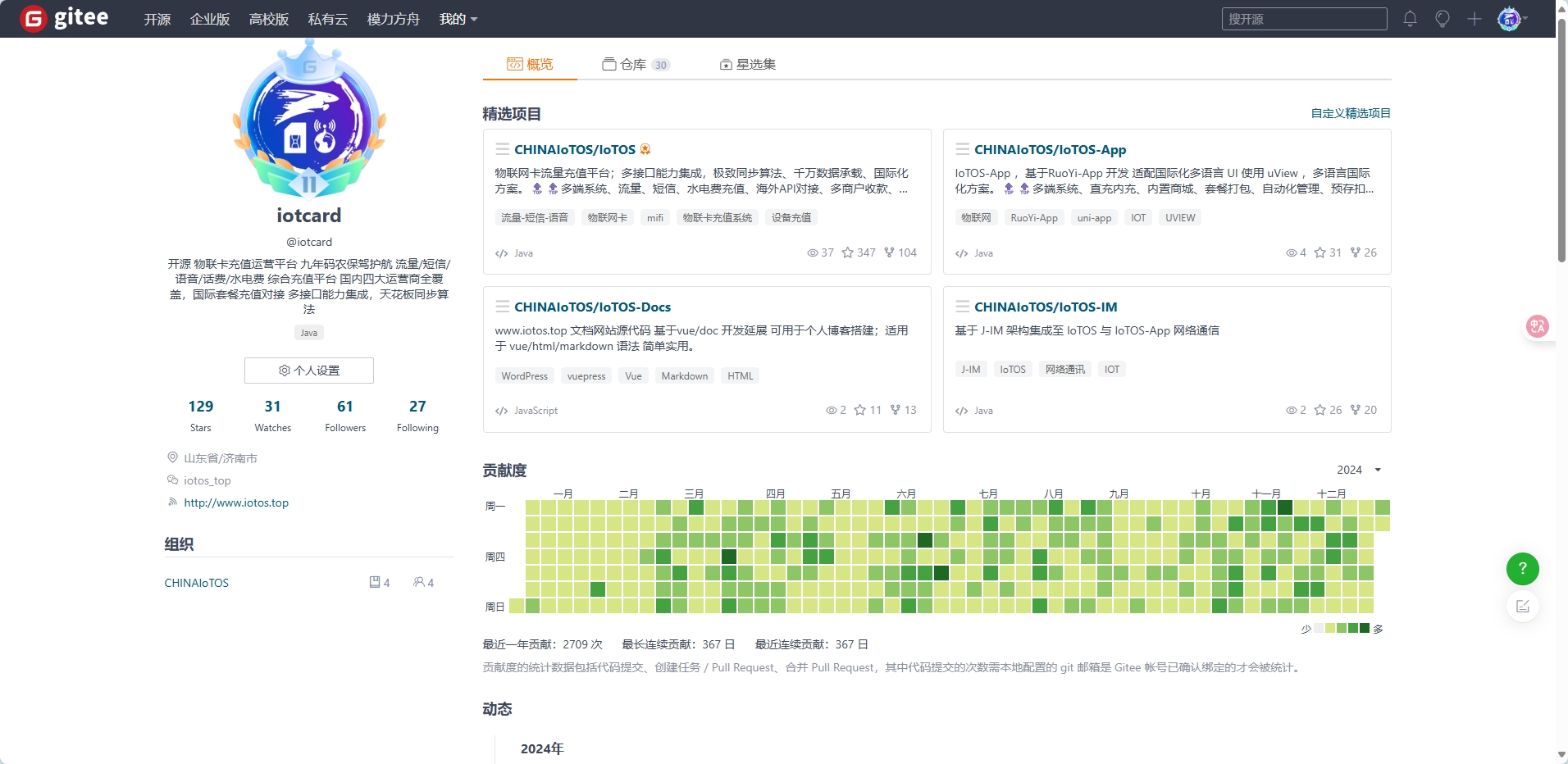1568x764 pixels.
Task: Click the 搜开源 search field
Action: coord(1304,19)
